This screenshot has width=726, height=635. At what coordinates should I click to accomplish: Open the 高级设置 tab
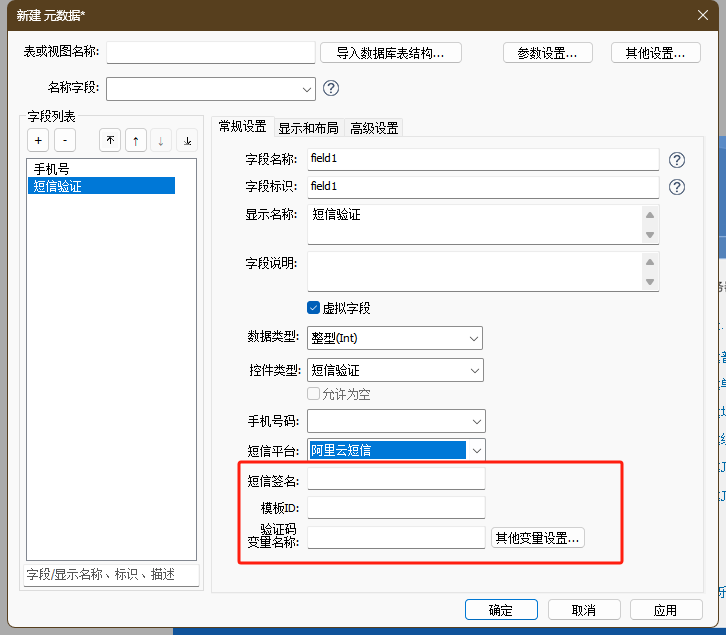click(x=374, y=128)
